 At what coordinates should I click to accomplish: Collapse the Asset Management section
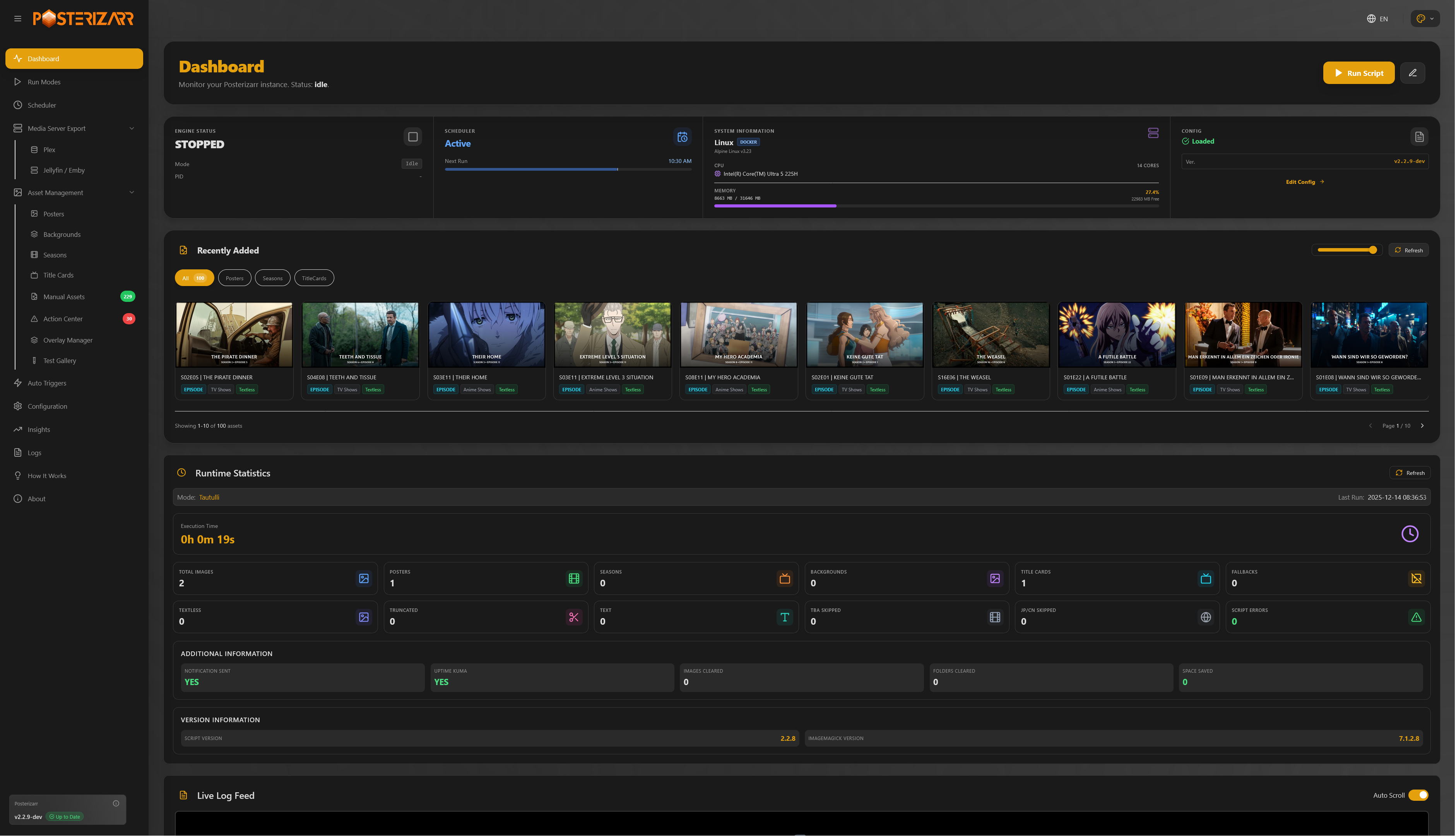[132, 193]
